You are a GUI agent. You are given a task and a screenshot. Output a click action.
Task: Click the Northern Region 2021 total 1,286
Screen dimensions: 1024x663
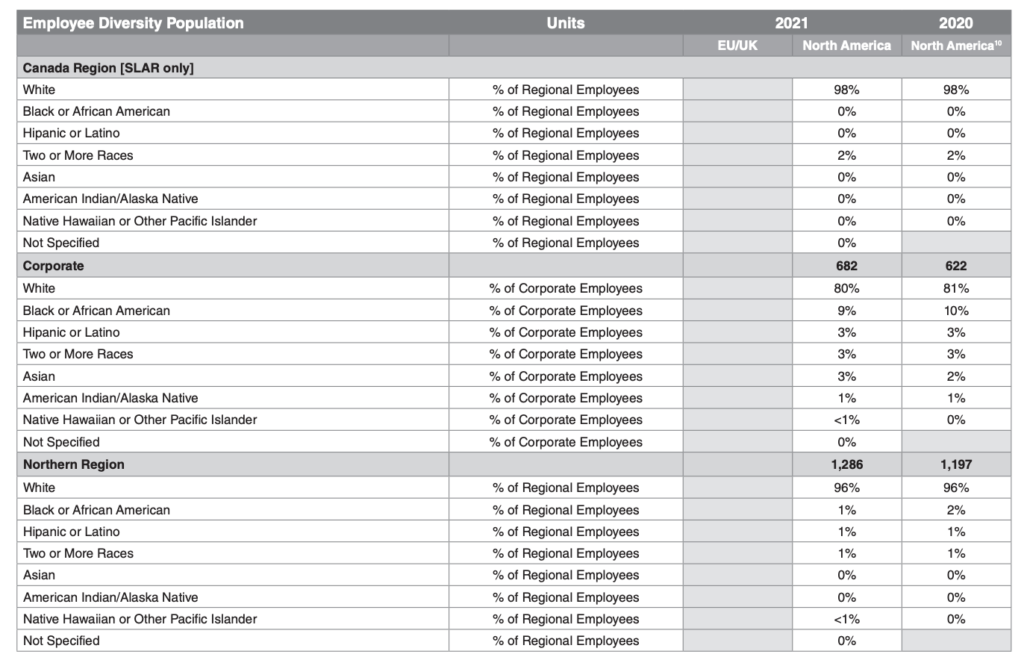click(x=846, y=465)
